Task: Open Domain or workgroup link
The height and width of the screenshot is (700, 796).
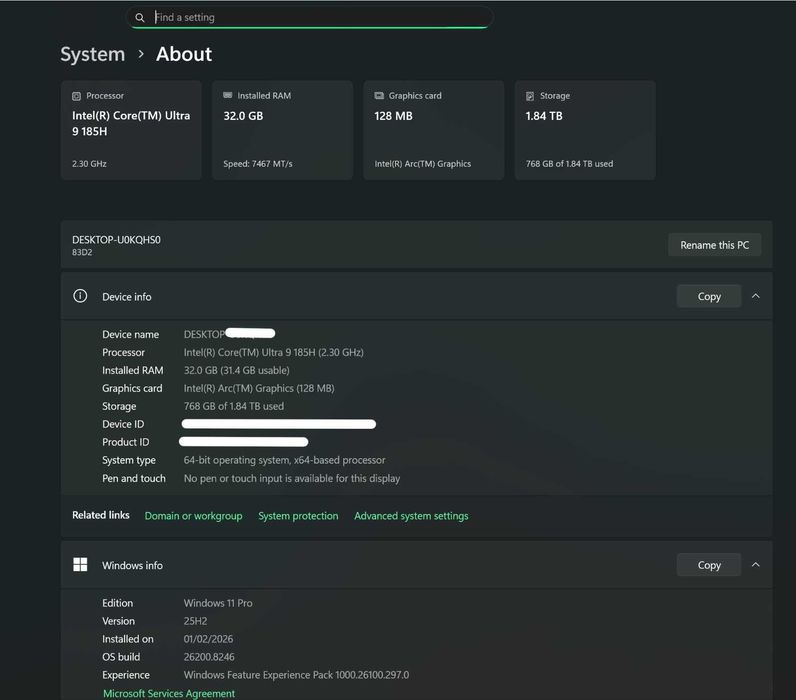Action: [193, 516]
